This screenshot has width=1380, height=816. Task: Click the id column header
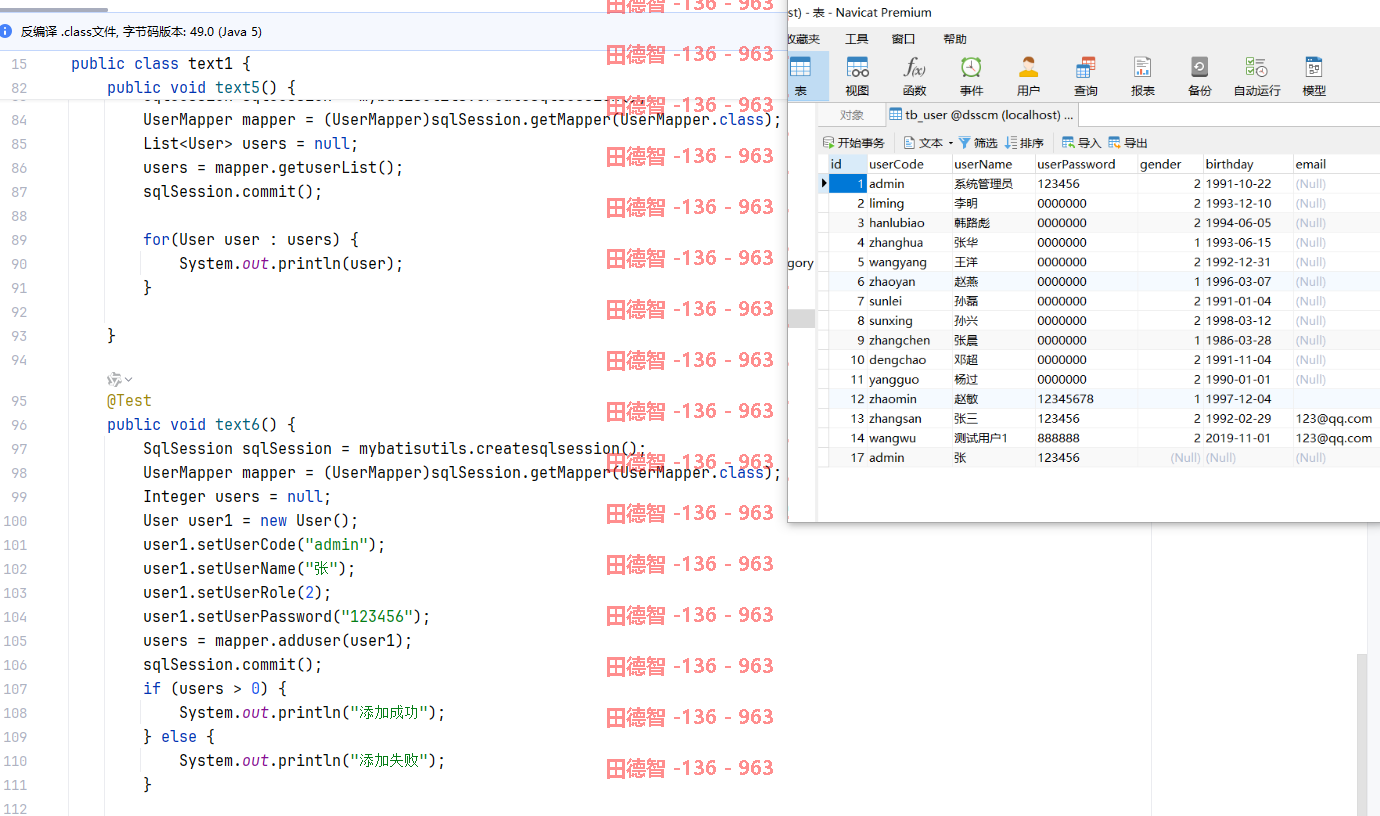[x=847, y=164]
